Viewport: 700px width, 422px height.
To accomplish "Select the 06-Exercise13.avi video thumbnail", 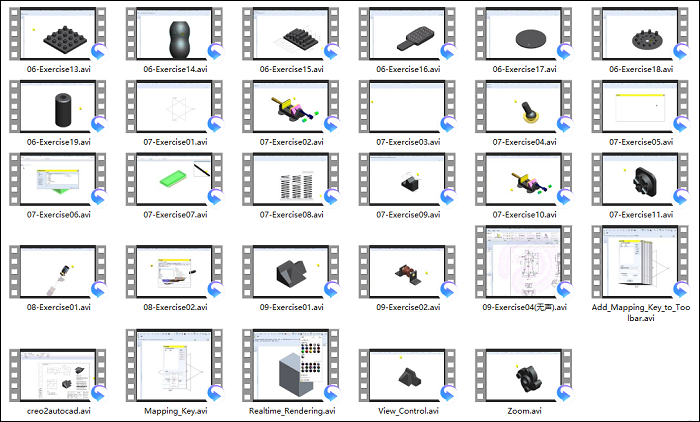I will (58, 34).
